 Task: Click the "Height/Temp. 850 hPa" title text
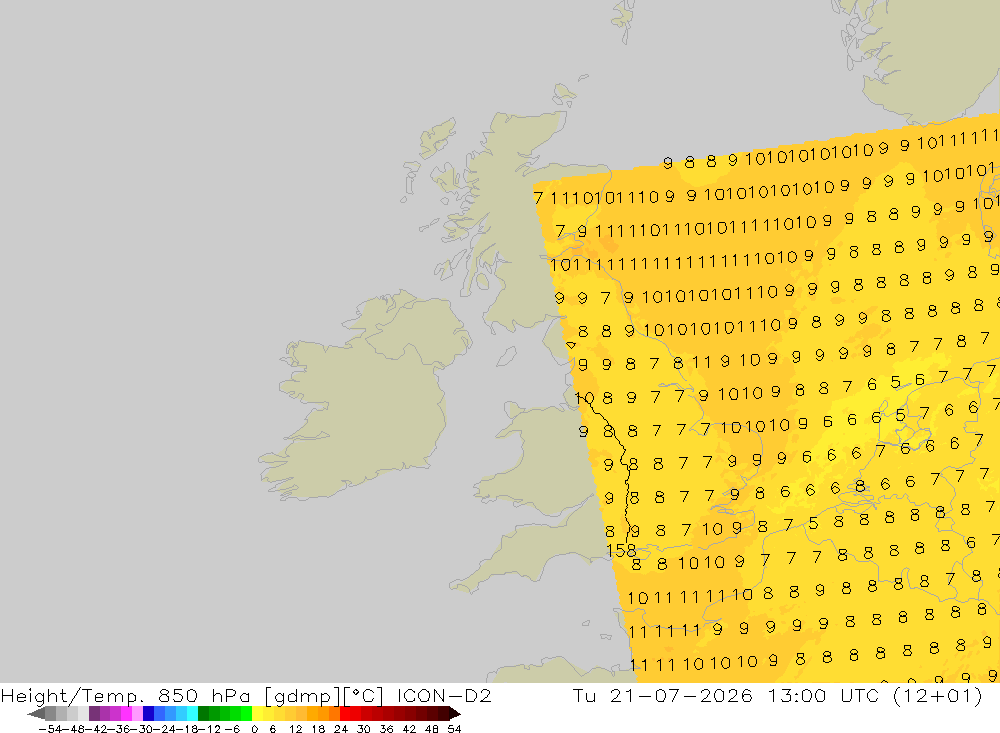(x=125, y=695)
